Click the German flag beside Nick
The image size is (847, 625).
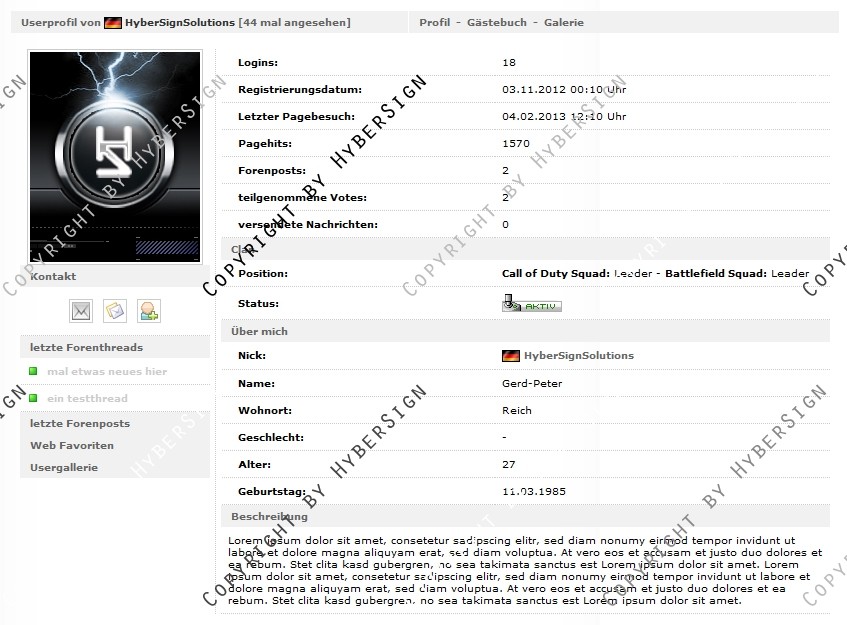click(510, 356)
